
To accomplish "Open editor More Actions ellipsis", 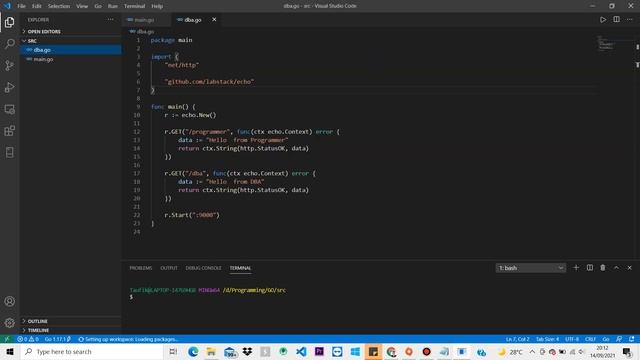I will [630, 20].
